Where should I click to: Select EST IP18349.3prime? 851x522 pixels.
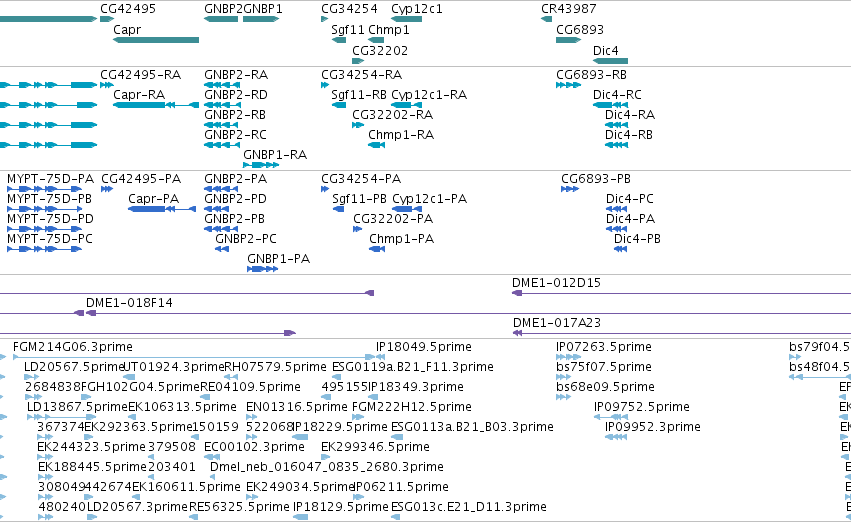[x=416, y=387]
